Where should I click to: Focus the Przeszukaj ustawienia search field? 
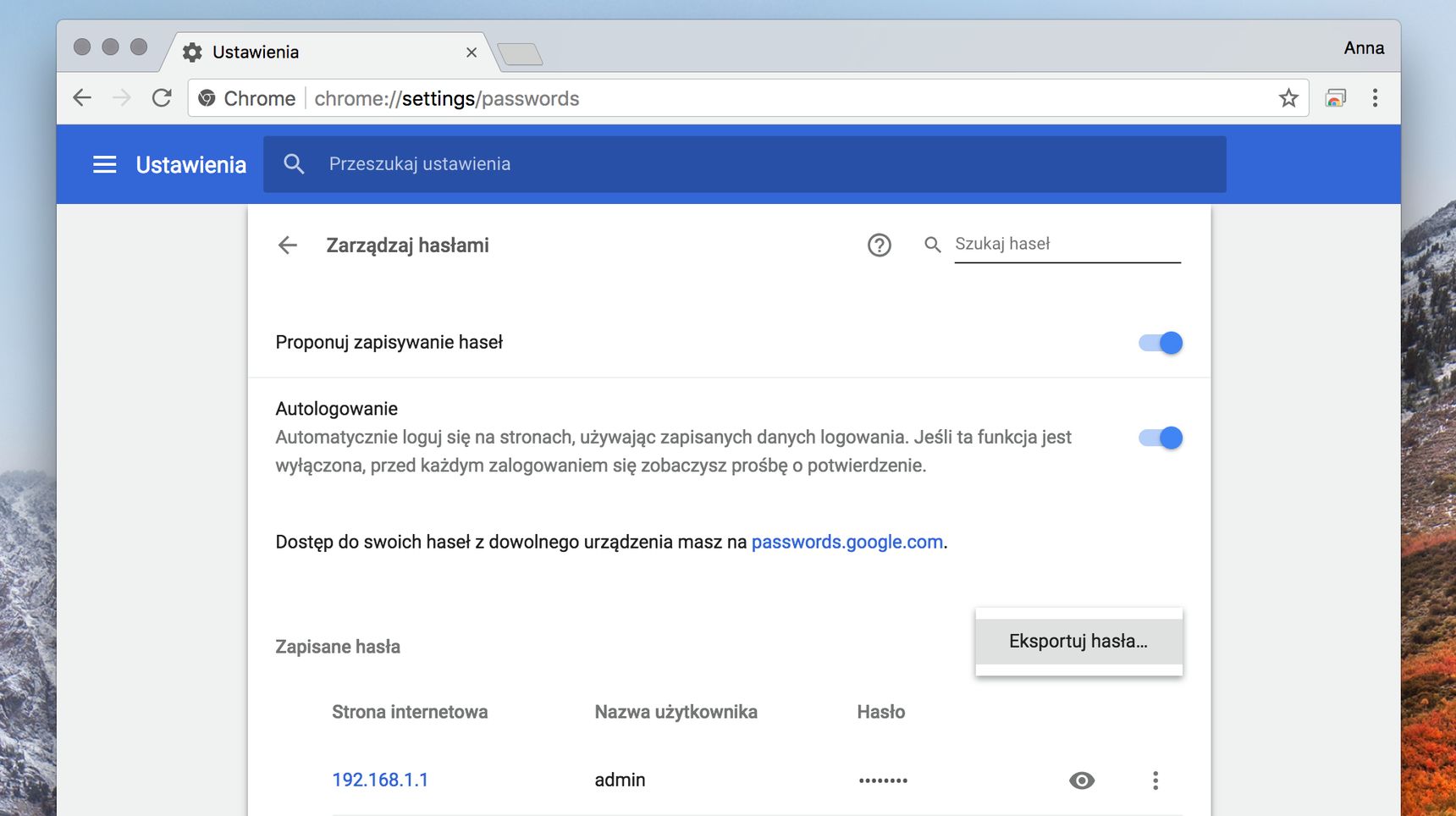tap(745, 164)
